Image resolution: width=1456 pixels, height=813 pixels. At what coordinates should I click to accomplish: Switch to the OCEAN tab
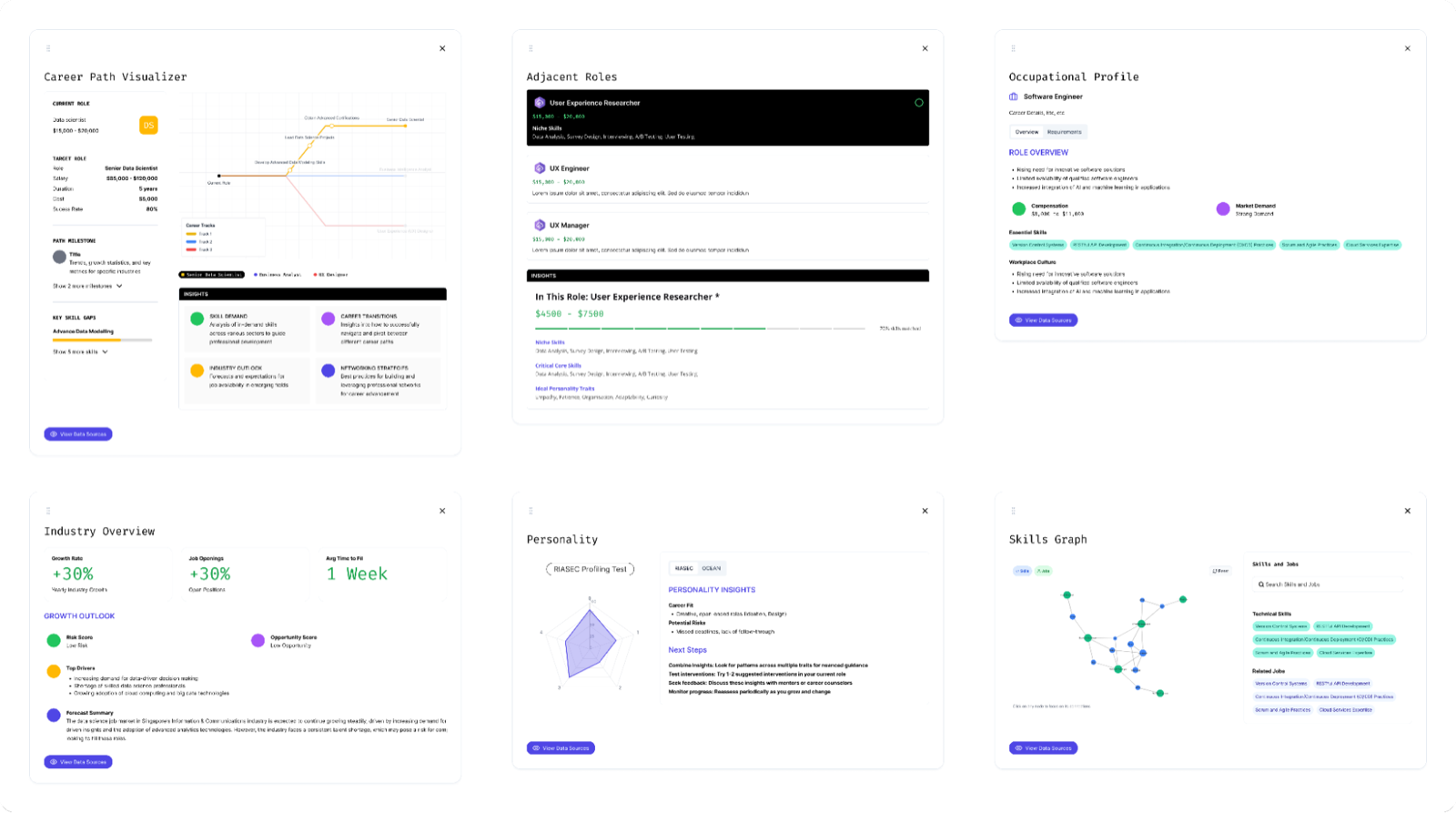(712, 568)
